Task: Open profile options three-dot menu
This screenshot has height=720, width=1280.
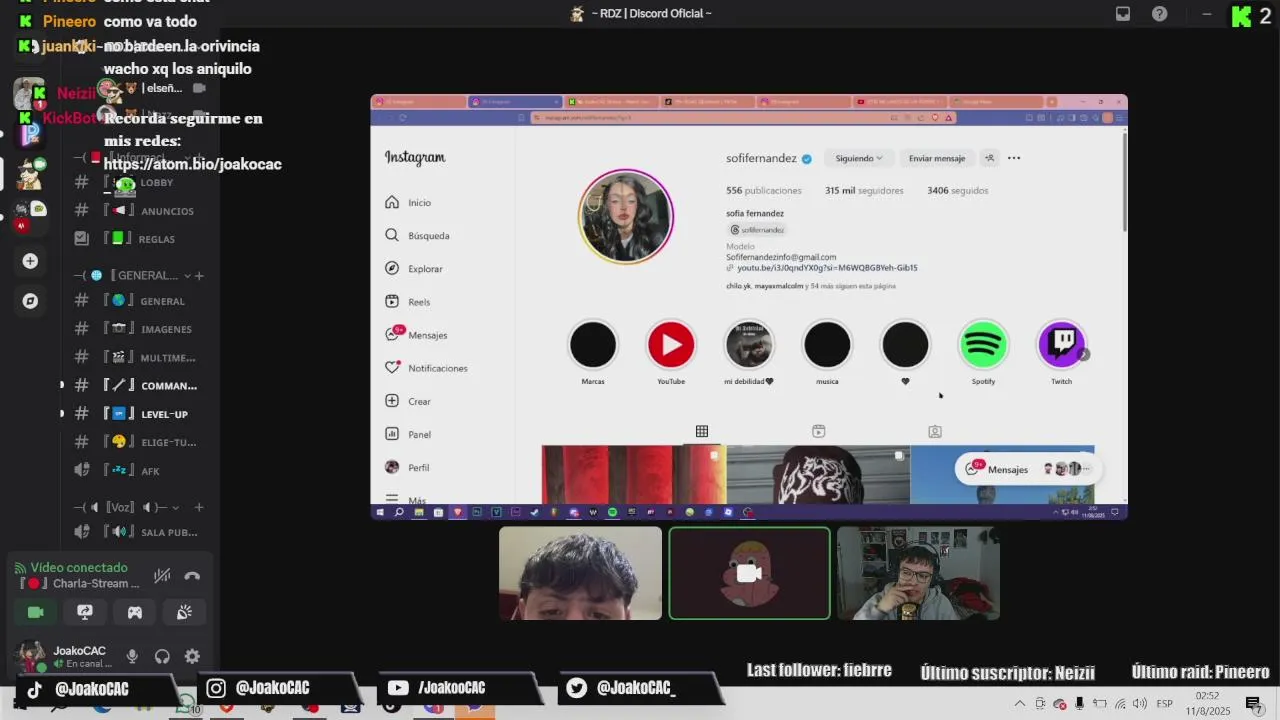Action: (1014, 158)
